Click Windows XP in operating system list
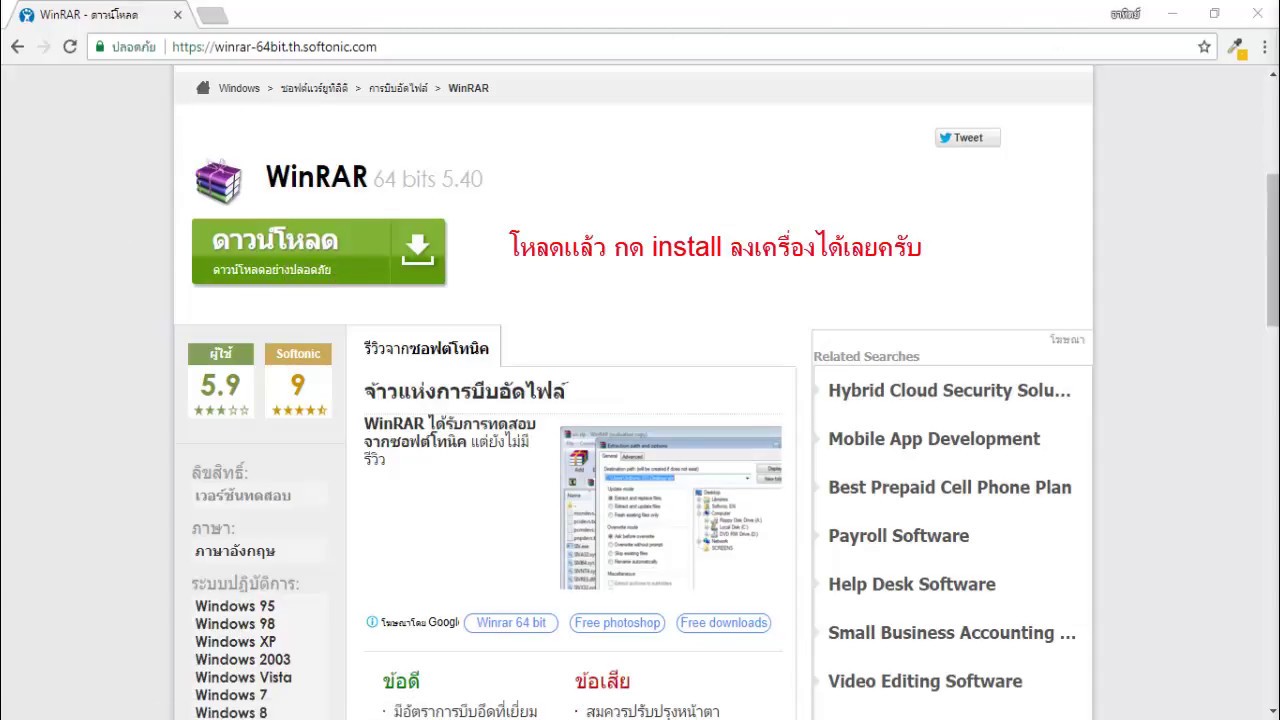Viewport: 1280px width, 720px height. (x=235, y=642)
